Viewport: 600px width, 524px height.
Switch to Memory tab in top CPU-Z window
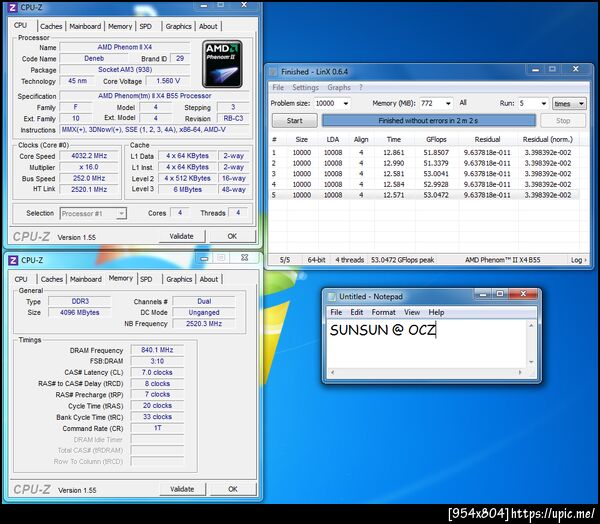[x=120, y=26]
